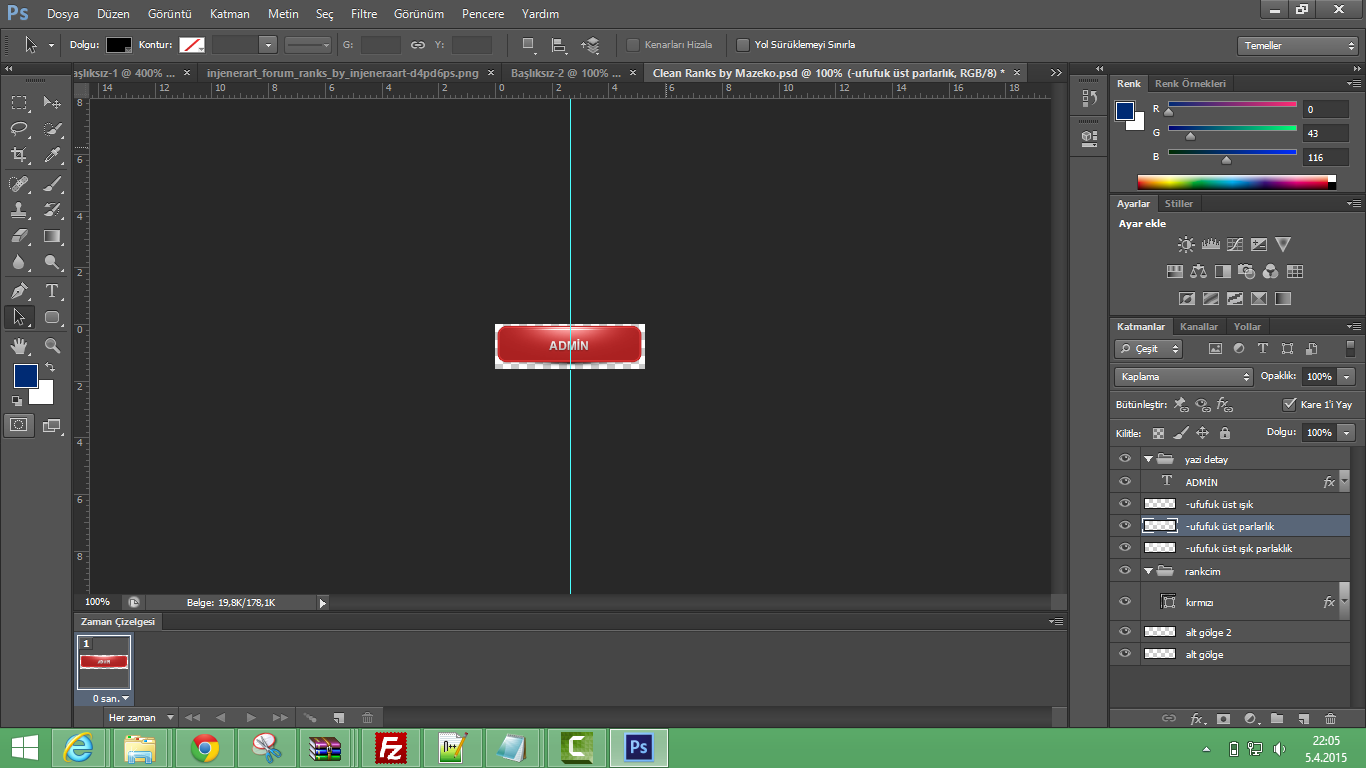Image resolution: width=1366 pixels, height=768 pixels.
Task: Select the Rectangular Marquee tool
Action: coord(19,102)
